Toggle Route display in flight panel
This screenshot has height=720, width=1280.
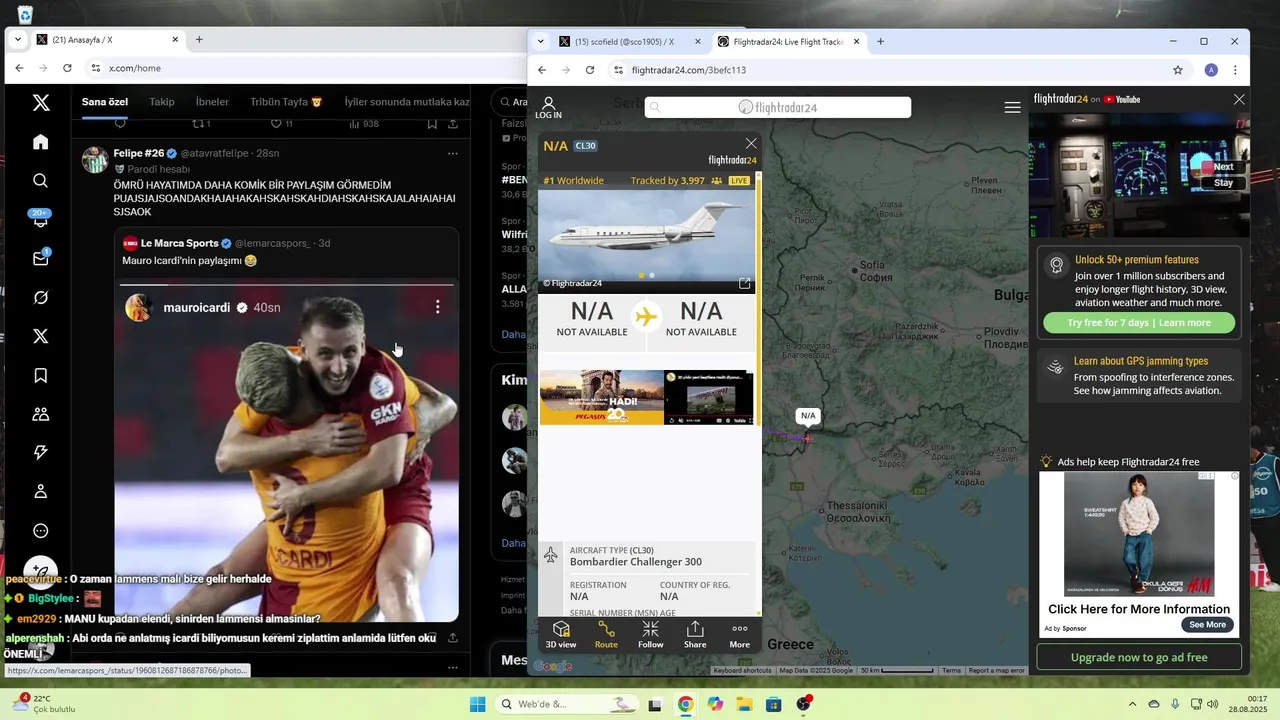point(606,634)
